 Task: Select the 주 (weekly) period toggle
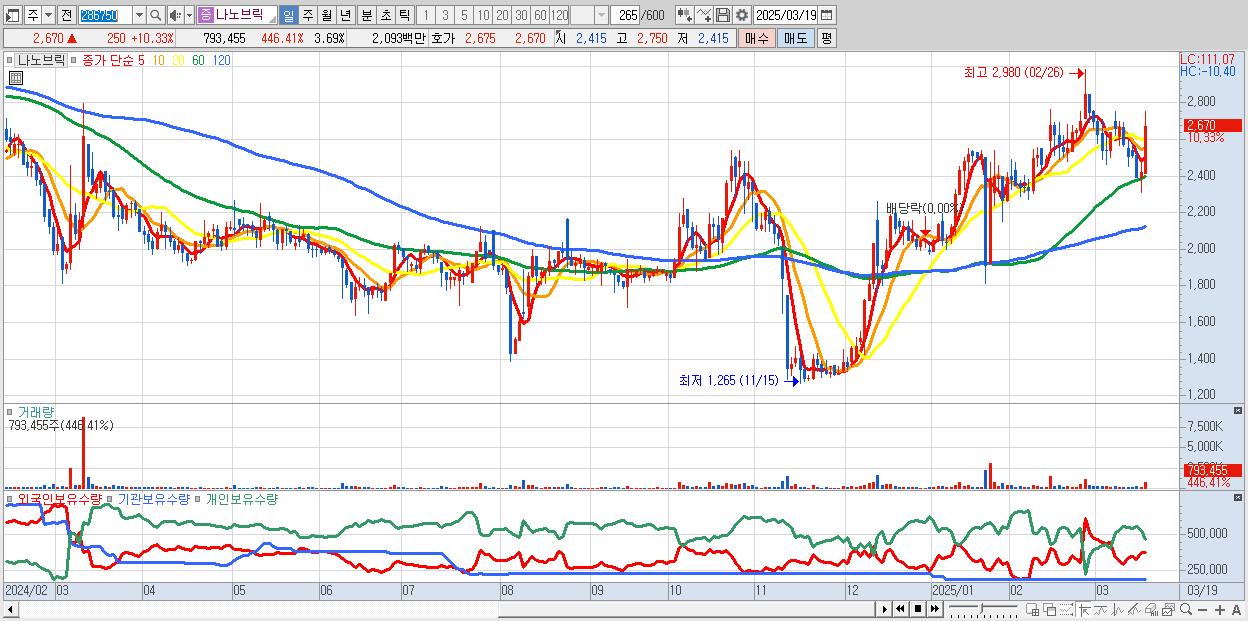click(308, 15)
